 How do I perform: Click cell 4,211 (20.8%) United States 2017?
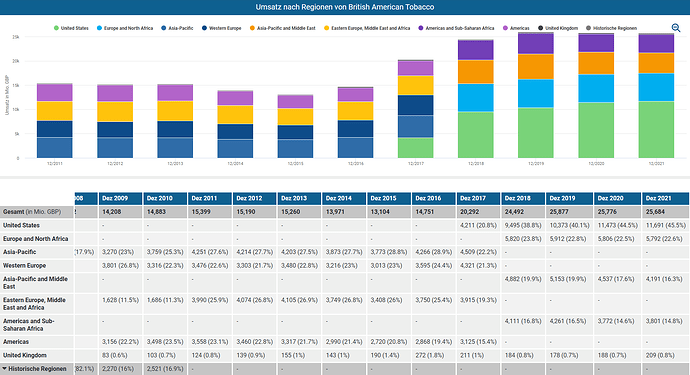(x=478, y=225)
